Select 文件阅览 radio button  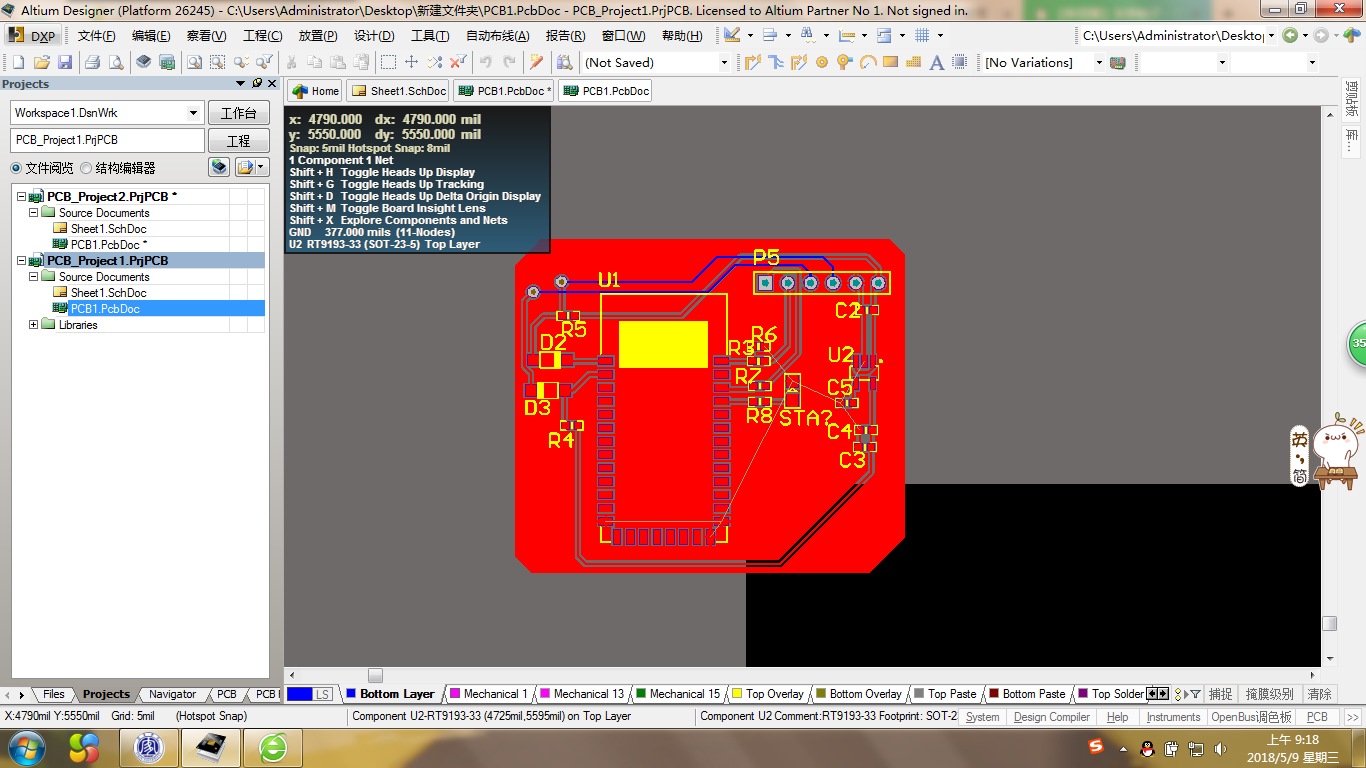[16, 168]
